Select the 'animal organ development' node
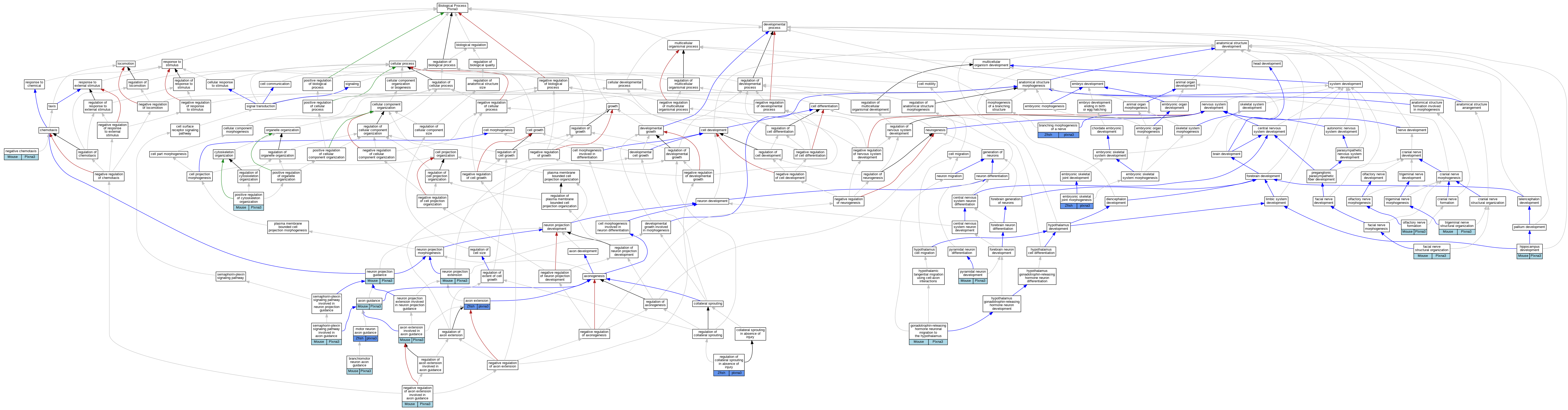Viewport: 1568px width, 410px height. pyautogui.click(x=1186, y=84)
